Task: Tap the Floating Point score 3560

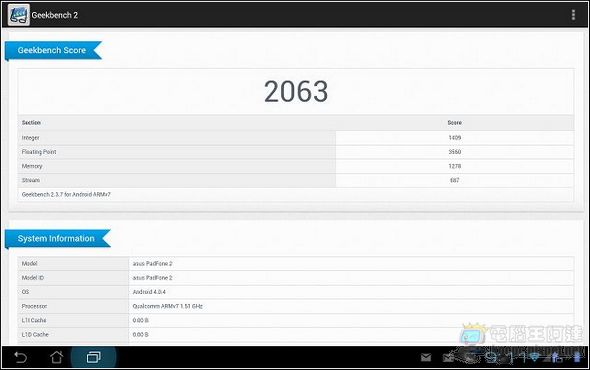Action: [455, 152]
